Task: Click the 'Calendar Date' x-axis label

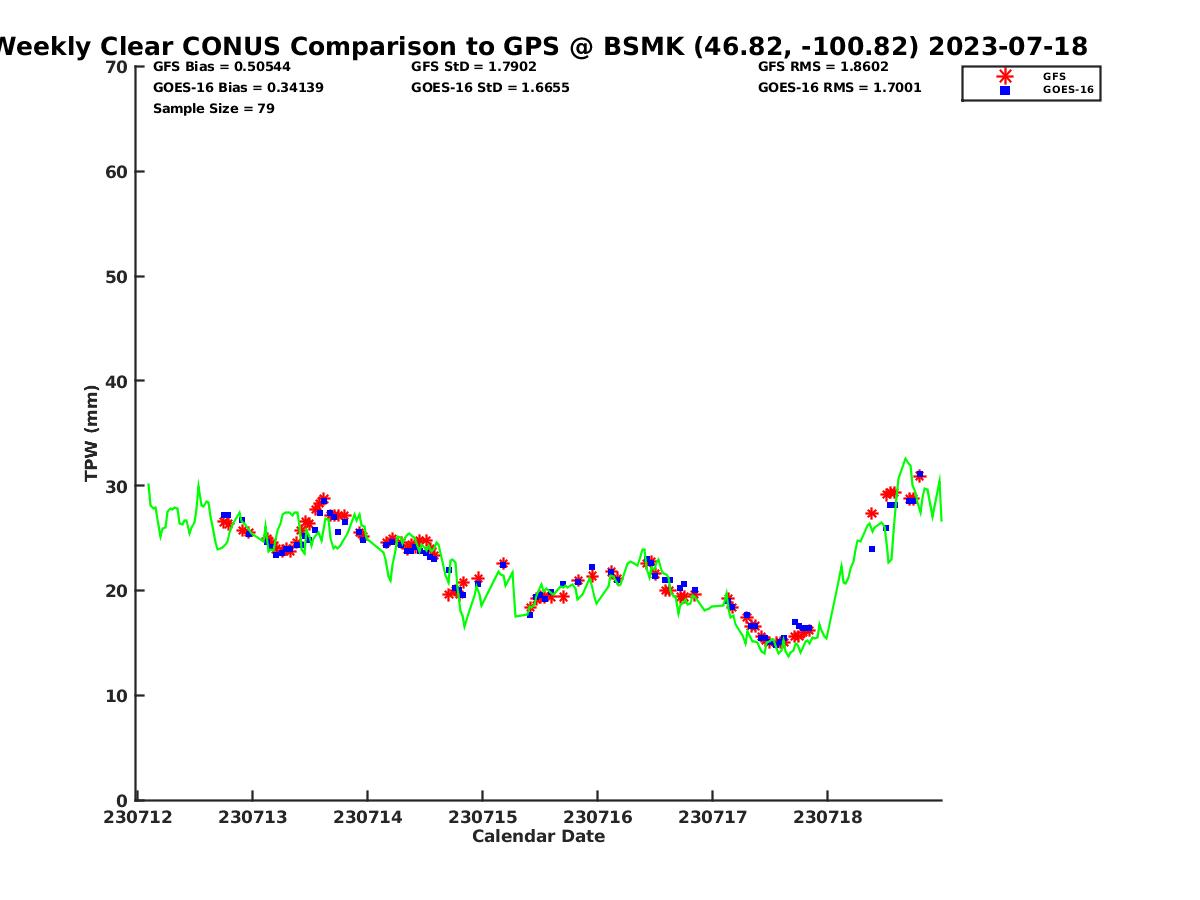Action: coord(539,836)
